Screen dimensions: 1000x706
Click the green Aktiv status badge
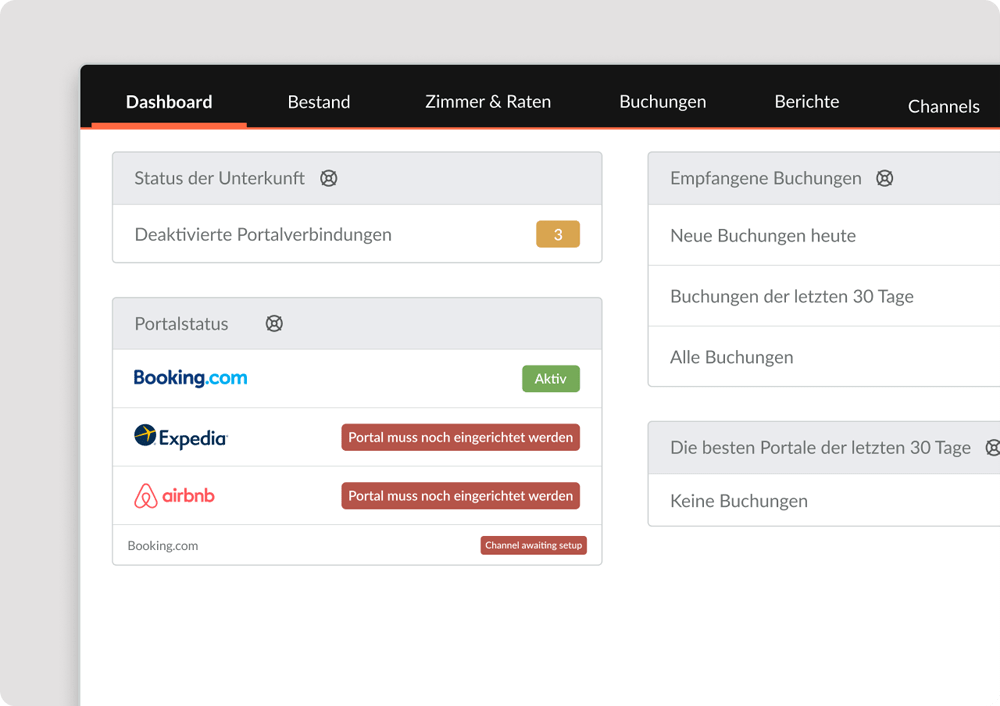[x=550, y=379]
